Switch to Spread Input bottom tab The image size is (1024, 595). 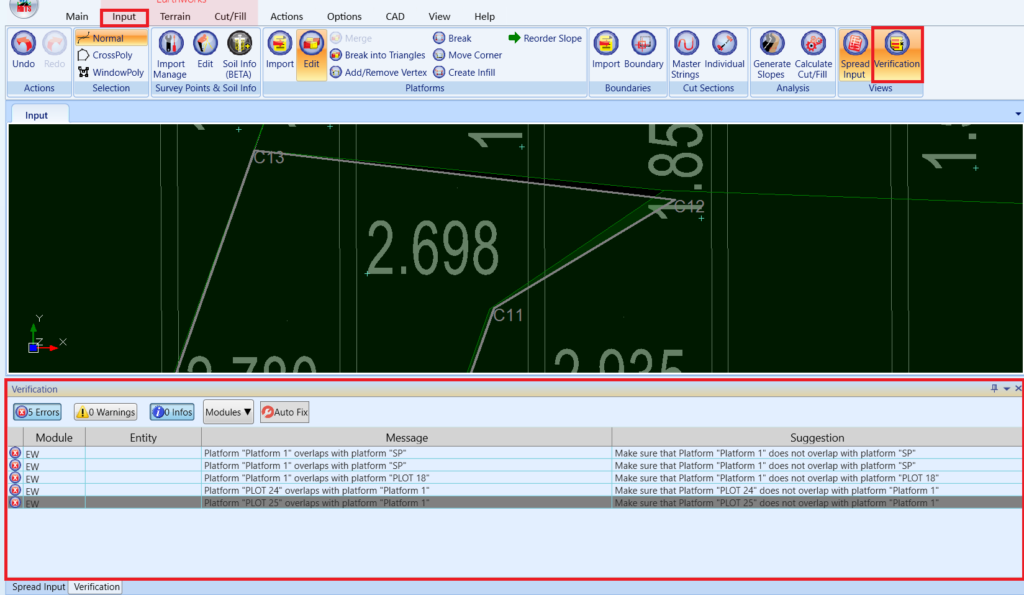pyautogui.click(x=39, y=587)
